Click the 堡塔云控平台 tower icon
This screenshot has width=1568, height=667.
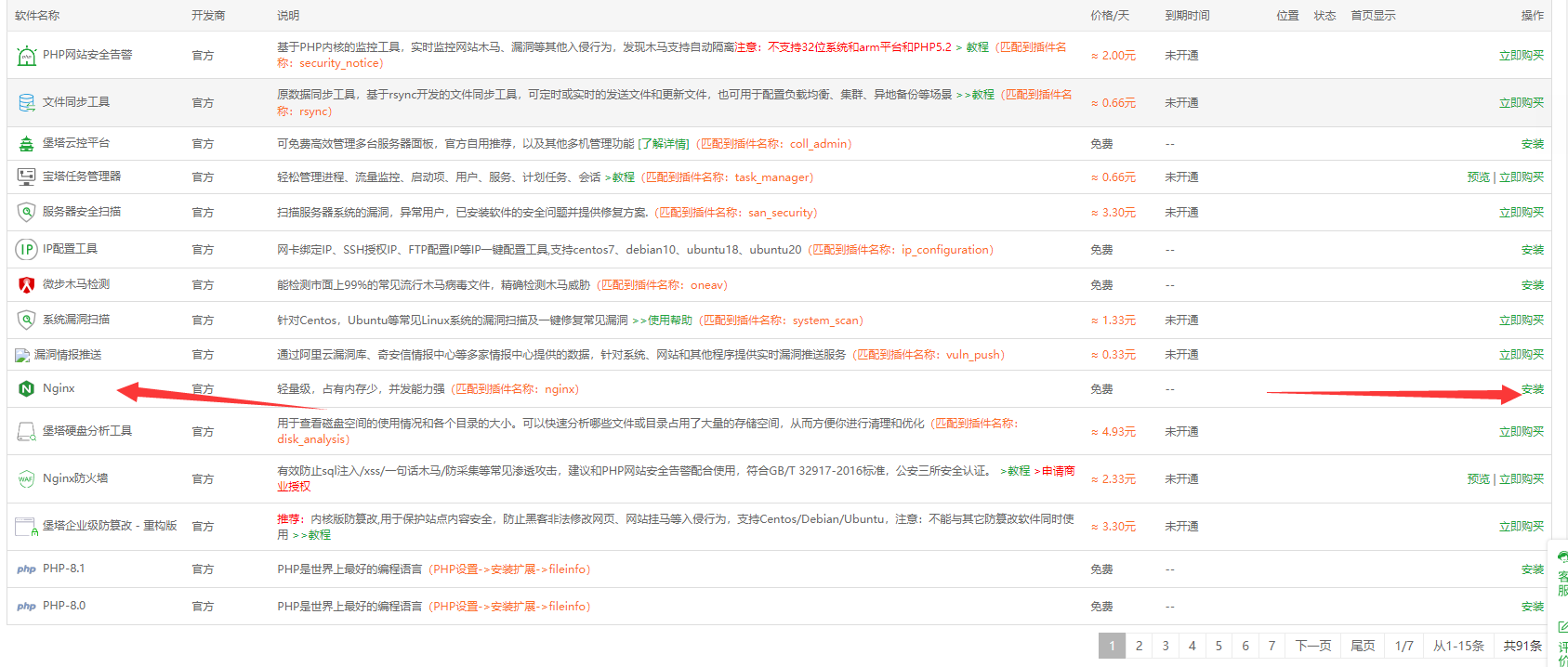26,144
